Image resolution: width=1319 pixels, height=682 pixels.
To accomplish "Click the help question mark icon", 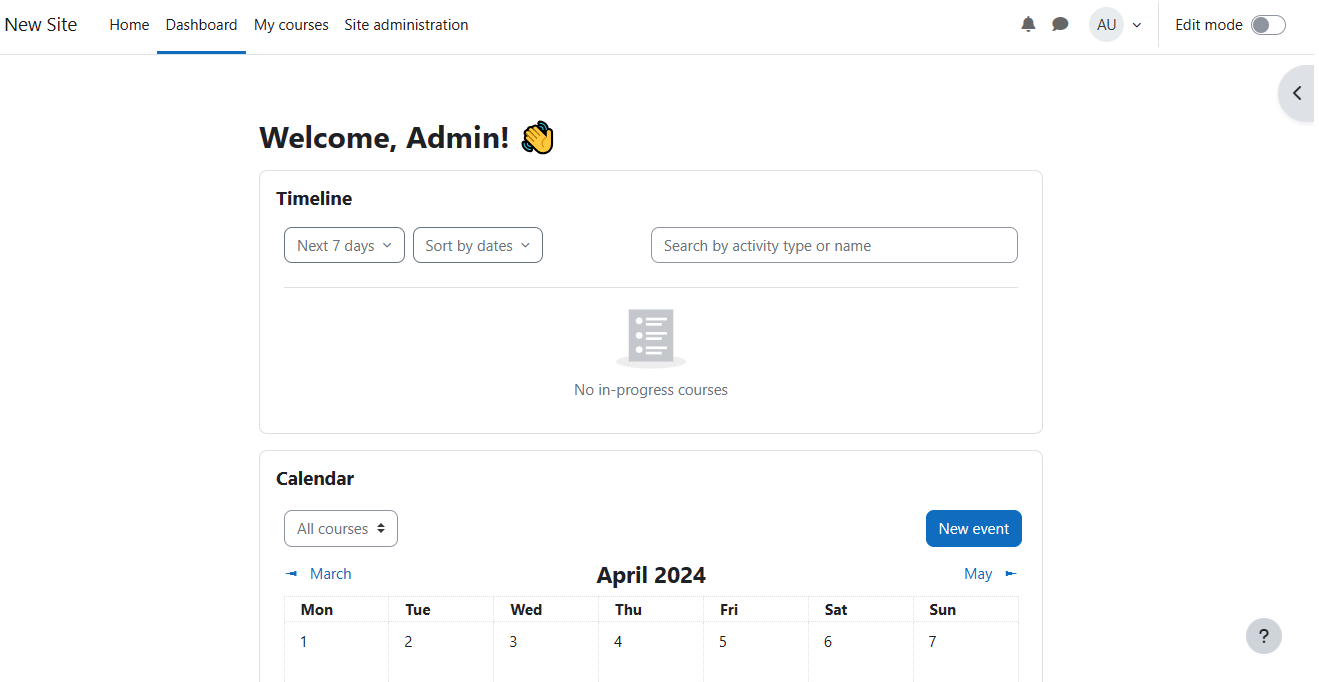I will (x=1263, y=636).
